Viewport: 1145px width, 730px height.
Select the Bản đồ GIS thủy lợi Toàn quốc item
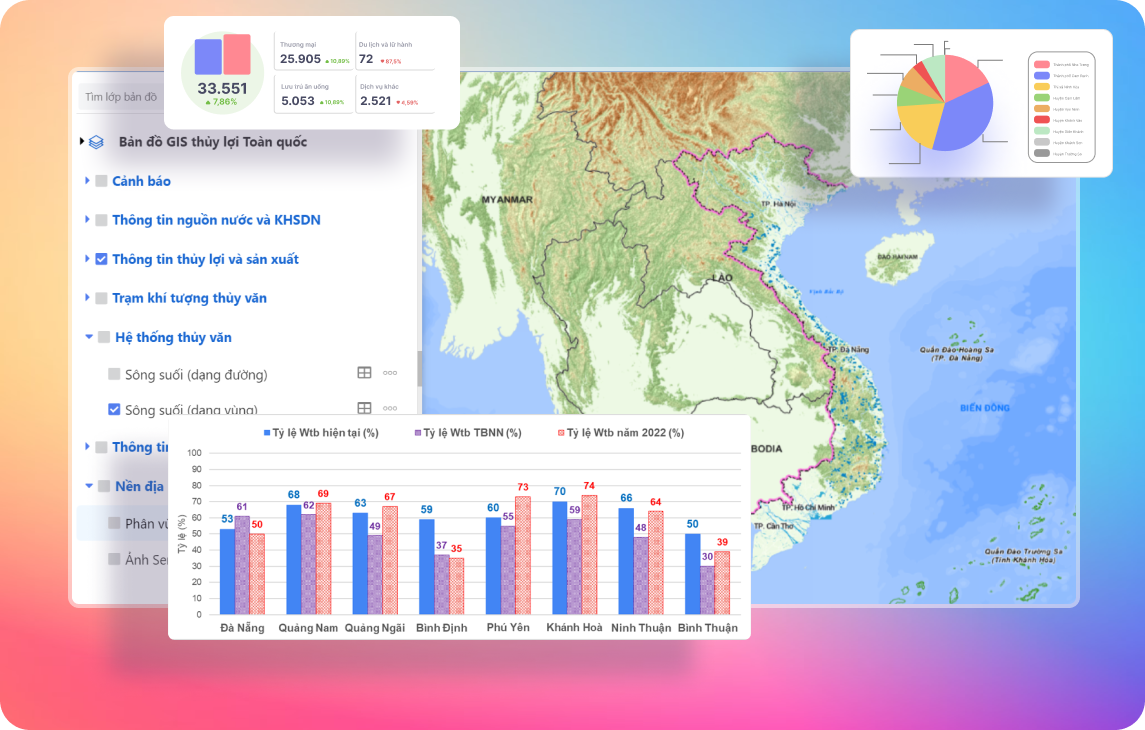[x=214, y=142]
